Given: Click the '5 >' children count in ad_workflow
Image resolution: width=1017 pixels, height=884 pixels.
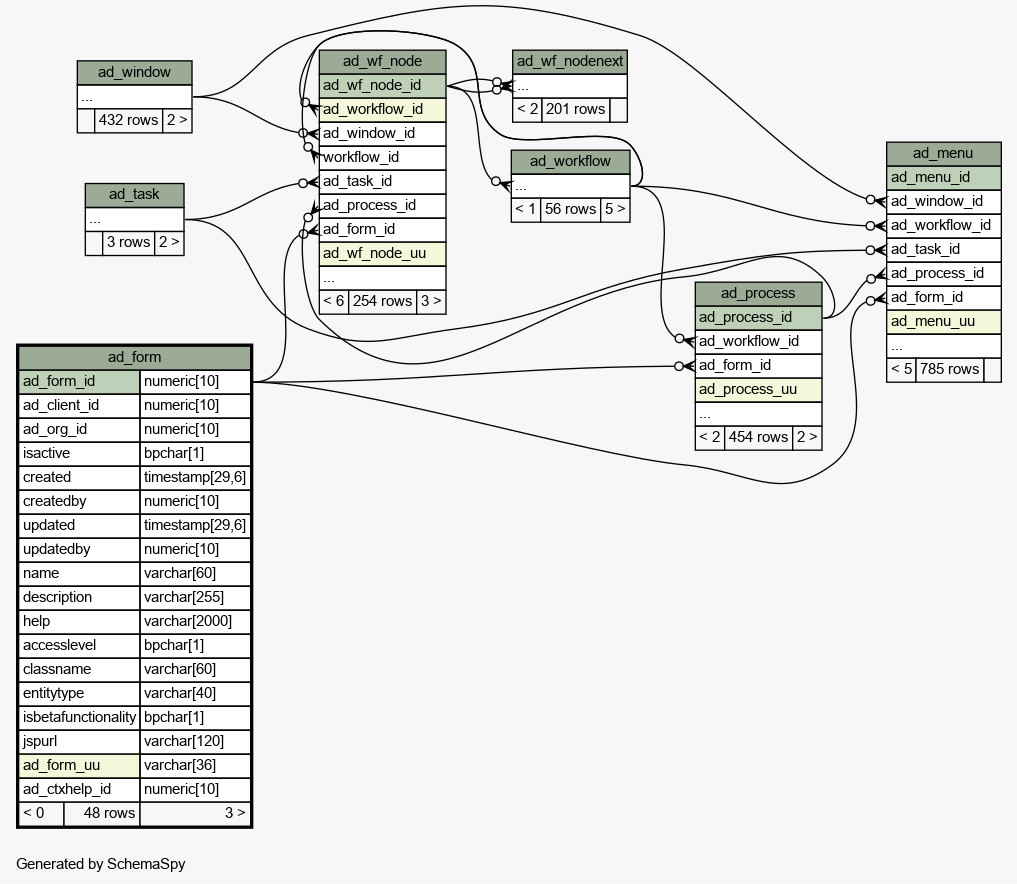Looking at the screenshot, I should [615, 209].
